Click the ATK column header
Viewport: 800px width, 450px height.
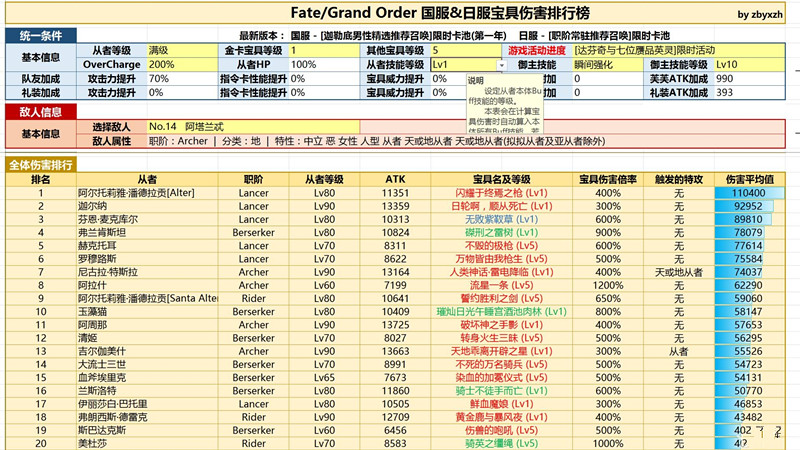(395, 180)
